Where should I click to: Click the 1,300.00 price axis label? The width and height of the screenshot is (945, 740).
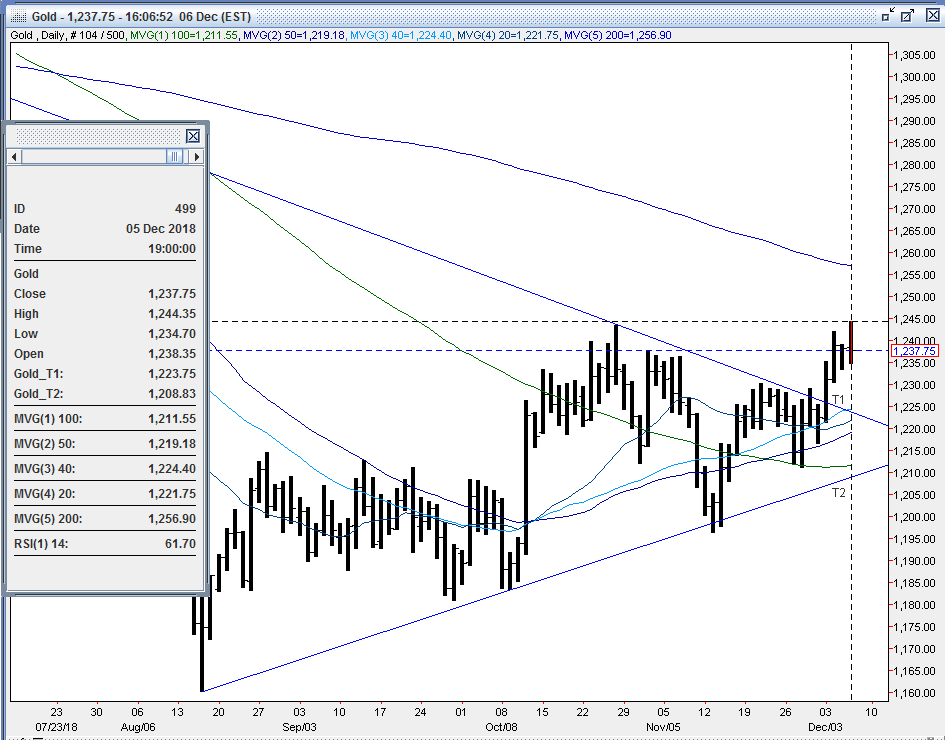point(914,77)
